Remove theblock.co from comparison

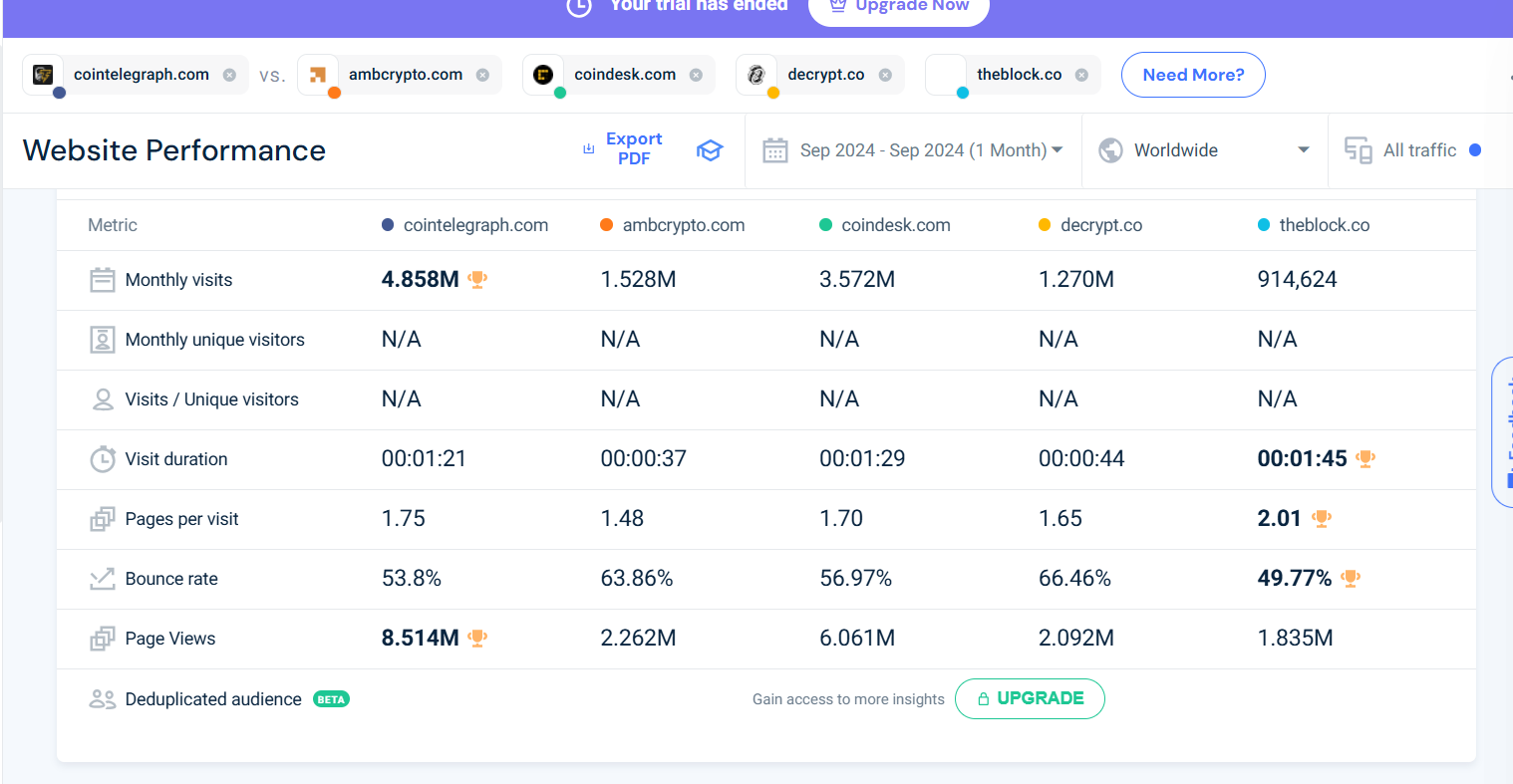coord(1081,75)
